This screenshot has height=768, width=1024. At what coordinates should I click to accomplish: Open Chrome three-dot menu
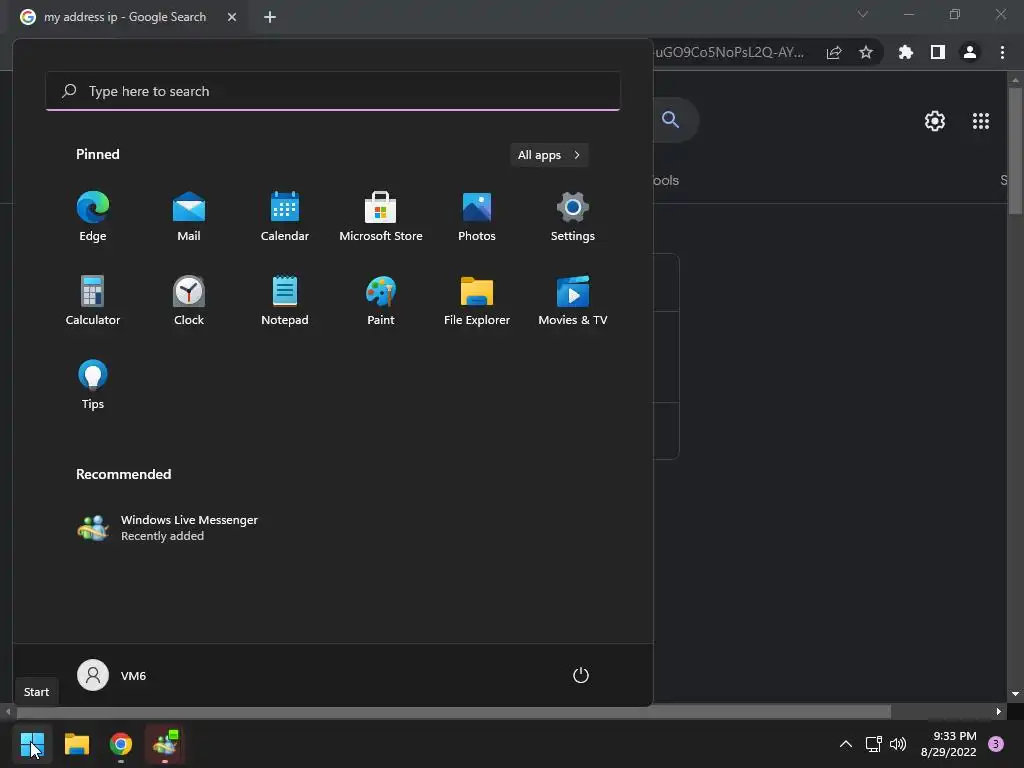pyautogui.click(x=1002, y=52)
